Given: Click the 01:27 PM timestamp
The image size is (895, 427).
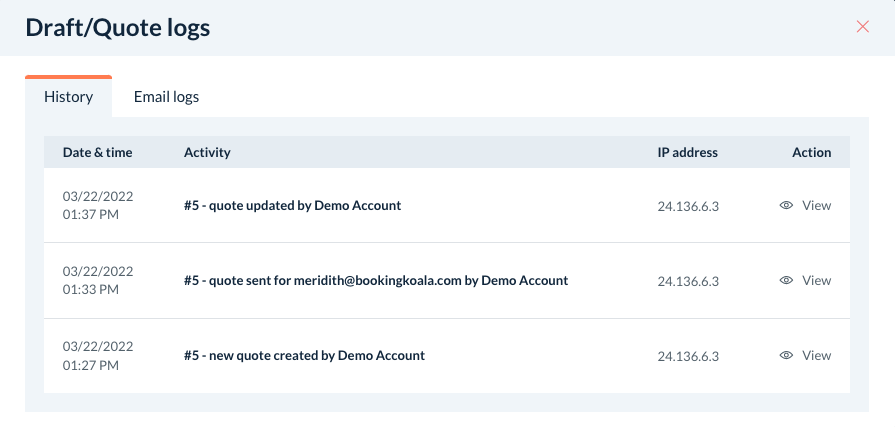Looking at the screenshot, I should [90, 365].
